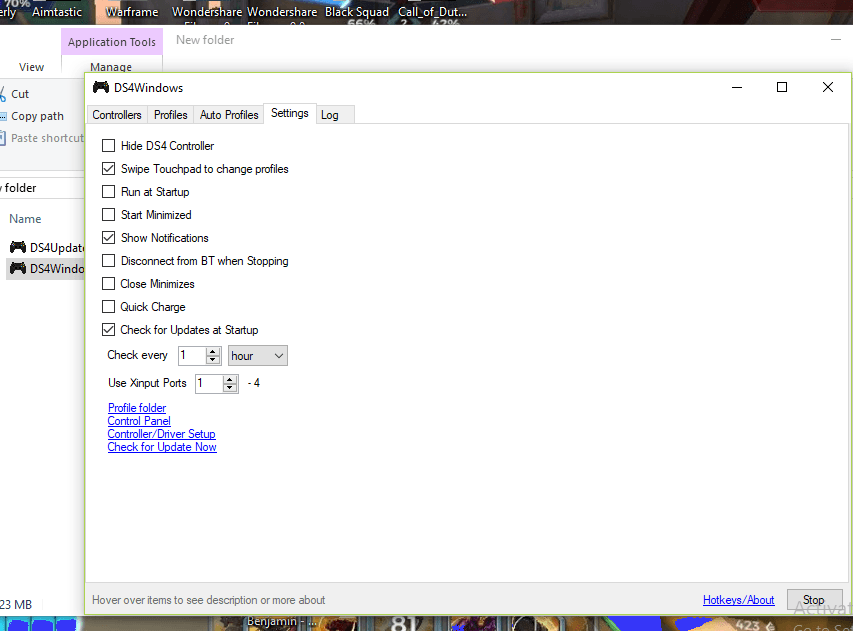The width and height of the screenshot is (853, 631).
Task: Increase the Check every value with up arrow
Action: pyautogui.click(x=213, y=351)
